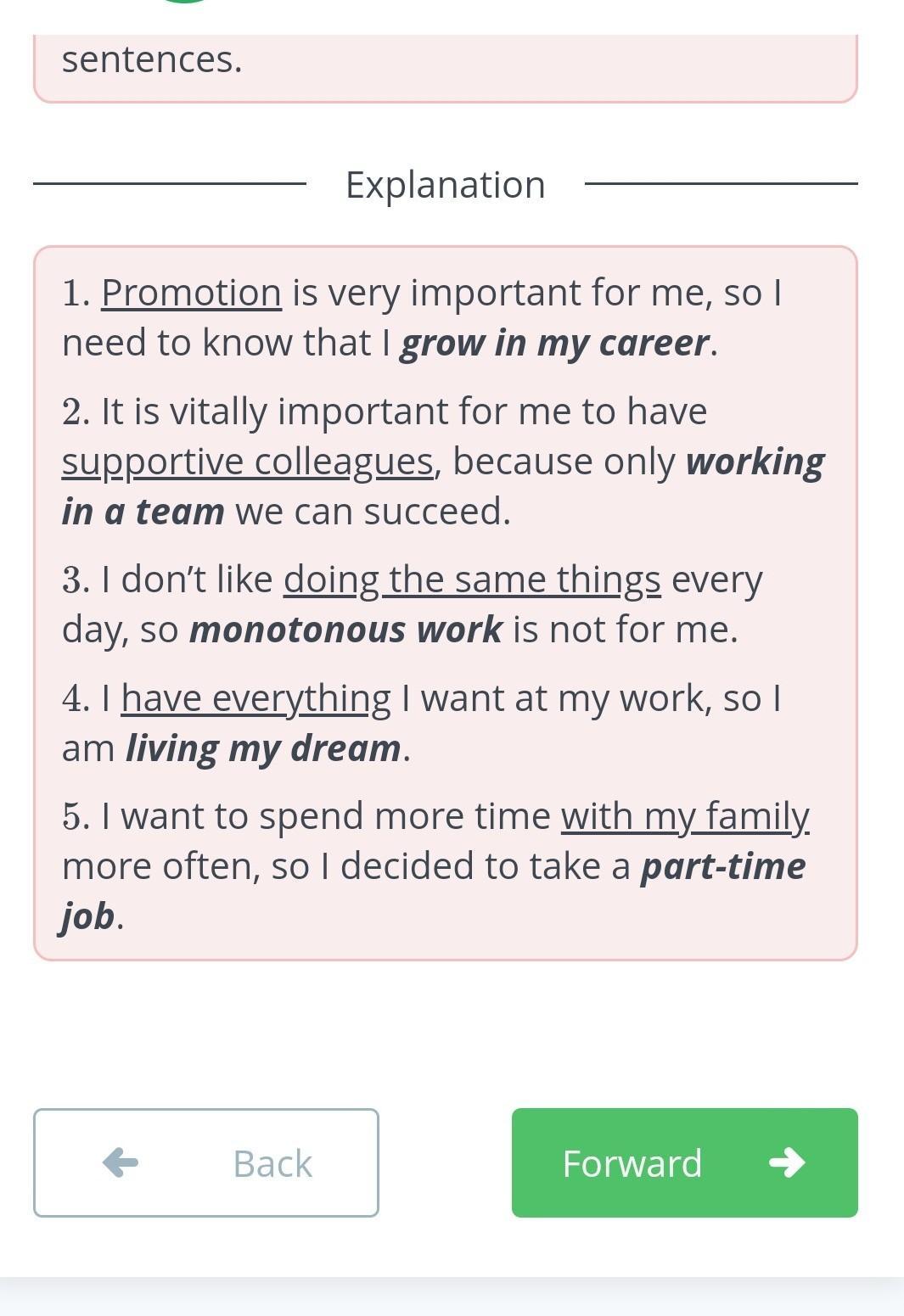Click the underlined "have everything" text
The image size is (904, 1316).
pyautogui.click(x=255, y=698)
